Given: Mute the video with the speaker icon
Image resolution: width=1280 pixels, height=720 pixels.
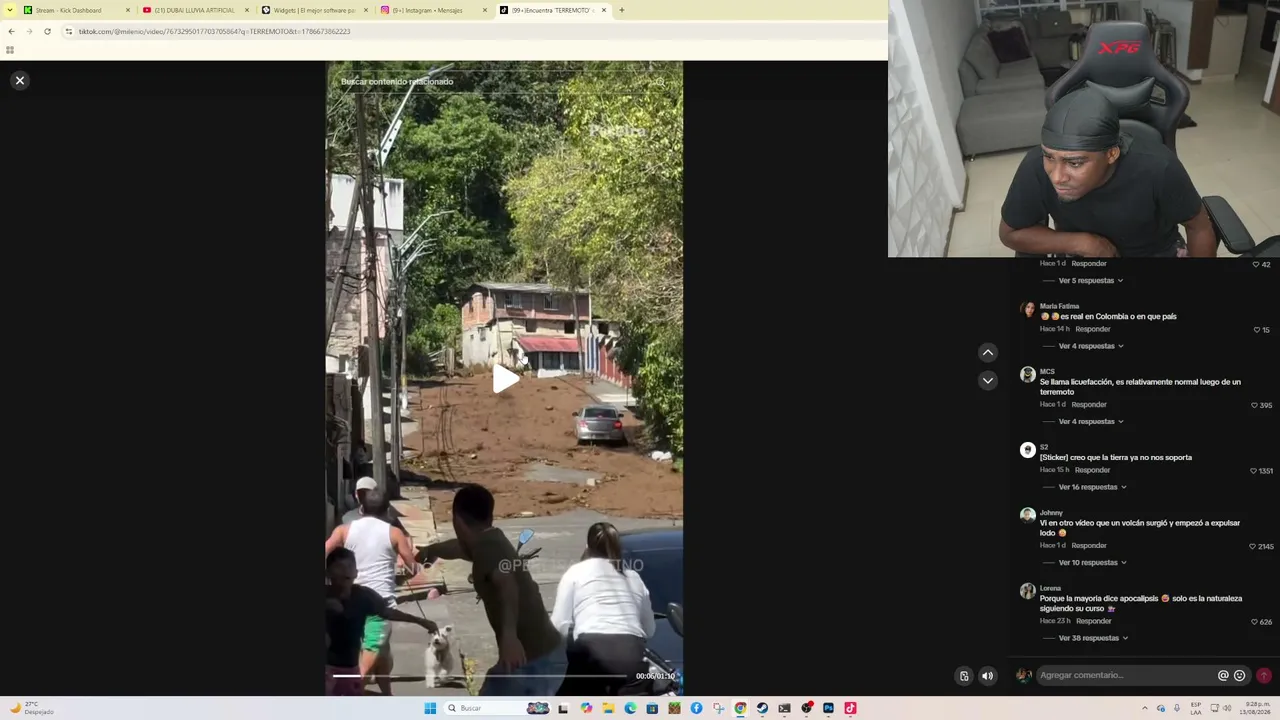Looking at the screenshot, I should [x=988, y=676].
